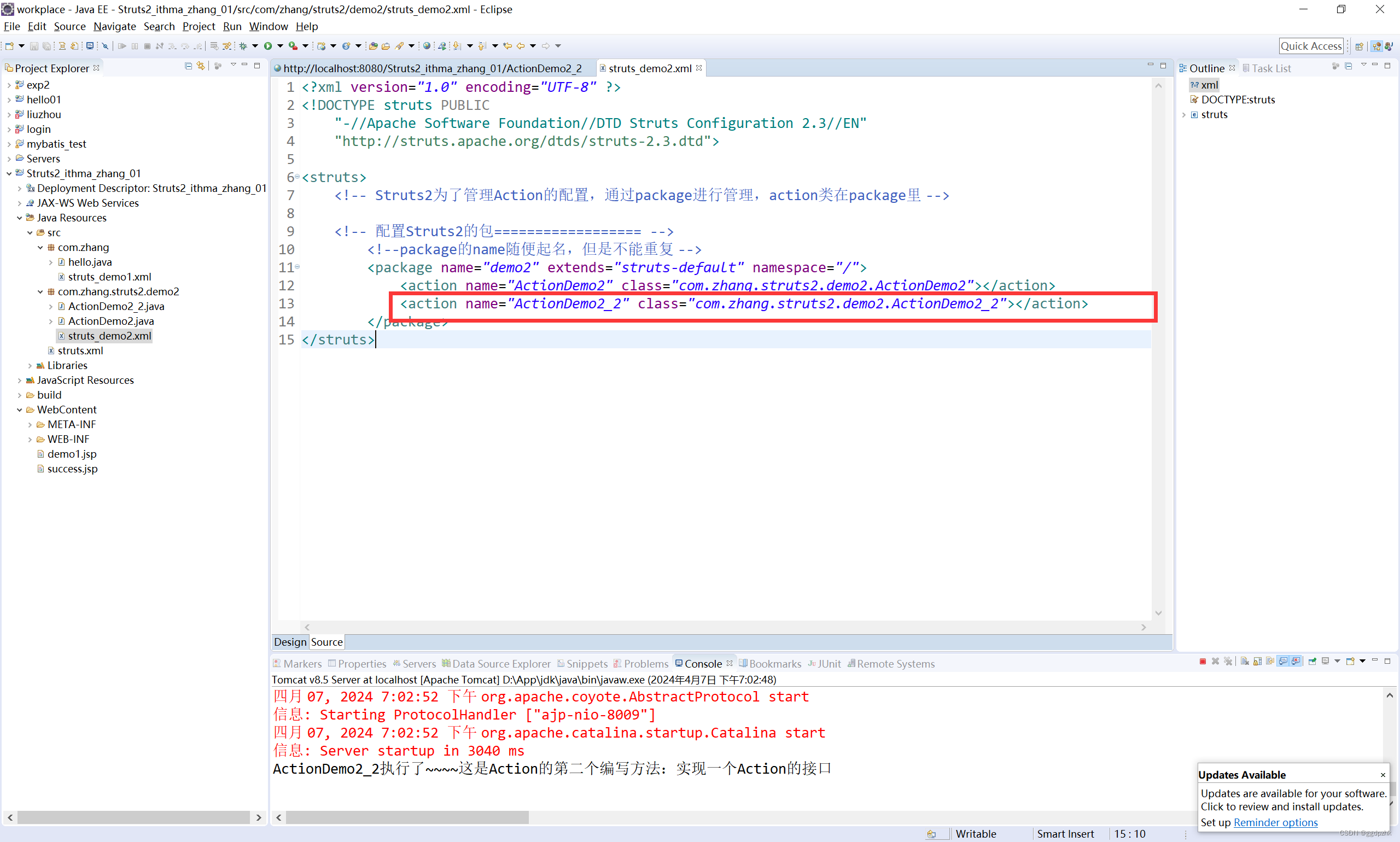Toggle Pin Console button
The width and height of the screenshot is (1400, 842).
click(x=1312, y=662)
